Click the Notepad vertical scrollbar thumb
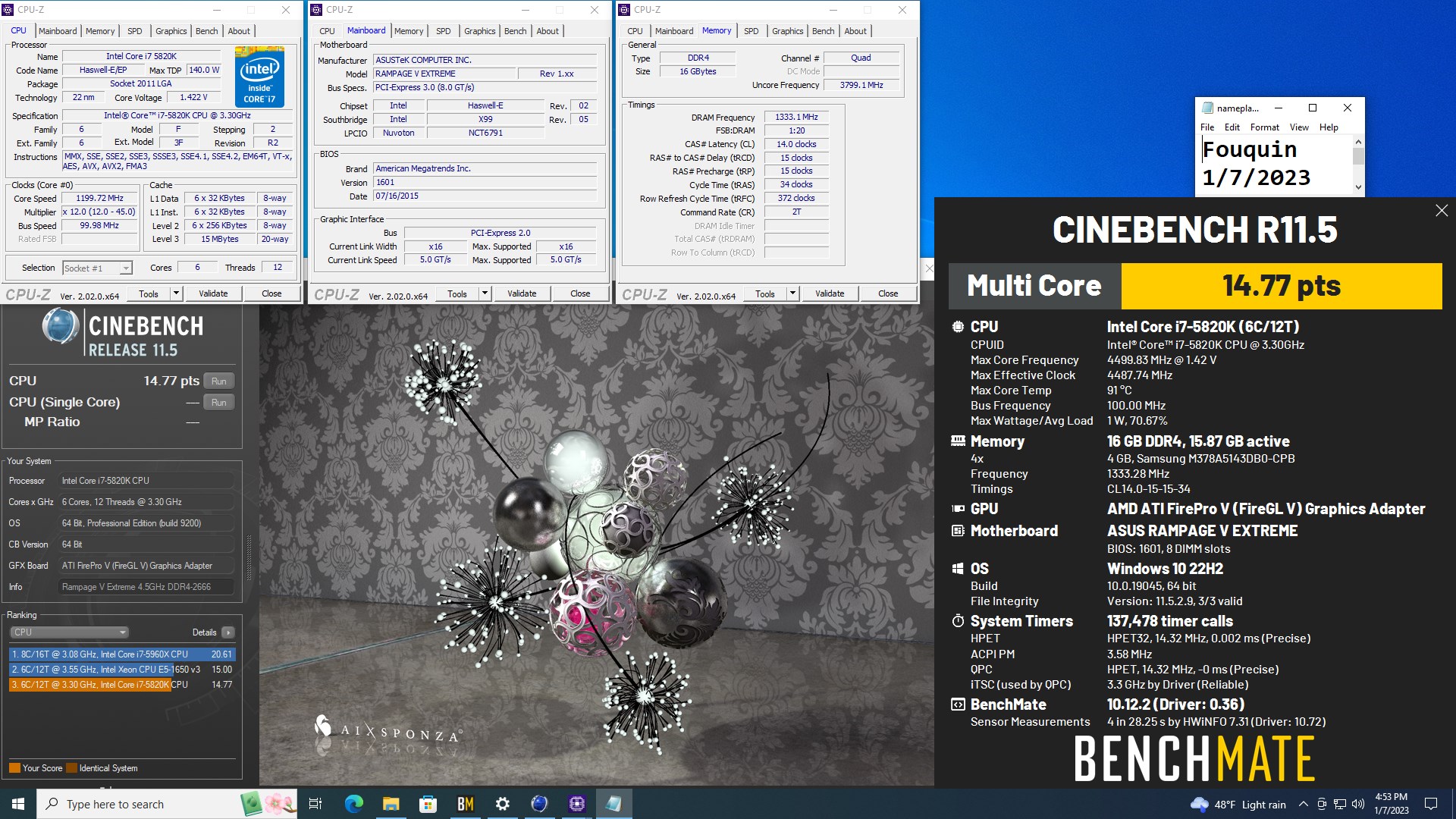This screenshot has height=819, width=1456. pyautogui.click(x=1358, y=156)
